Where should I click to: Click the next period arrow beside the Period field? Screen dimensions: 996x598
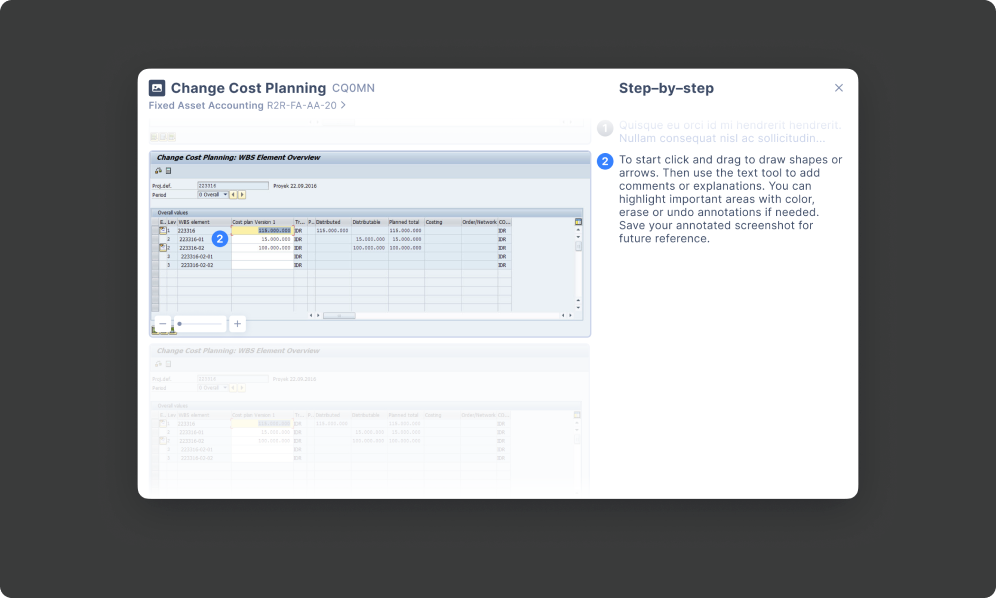click(x=242, y=194)
